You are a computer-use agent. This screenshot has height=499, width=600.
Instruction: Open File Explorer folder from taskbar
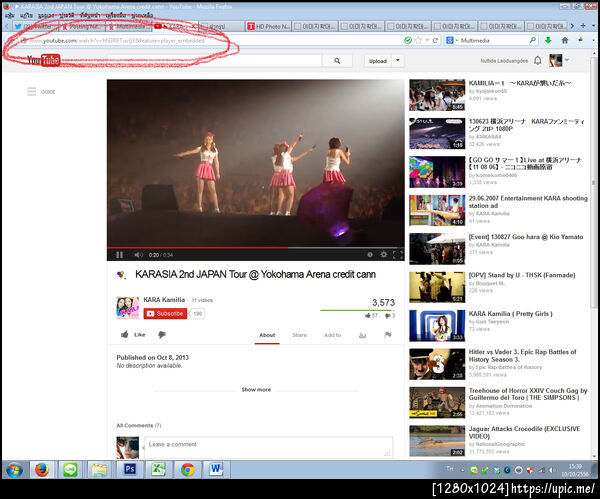[x=99, y=470]
